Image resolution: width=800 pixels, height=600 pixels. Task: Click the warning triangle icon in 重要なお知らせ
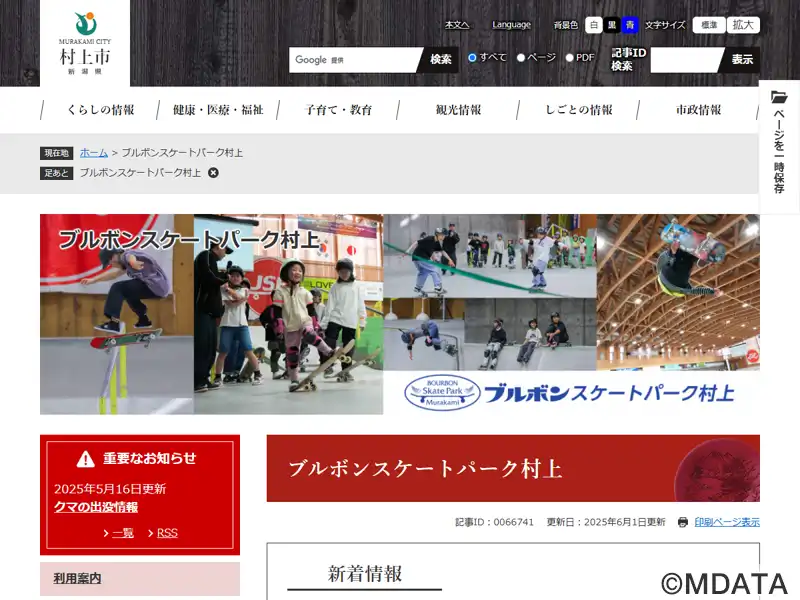86,459
